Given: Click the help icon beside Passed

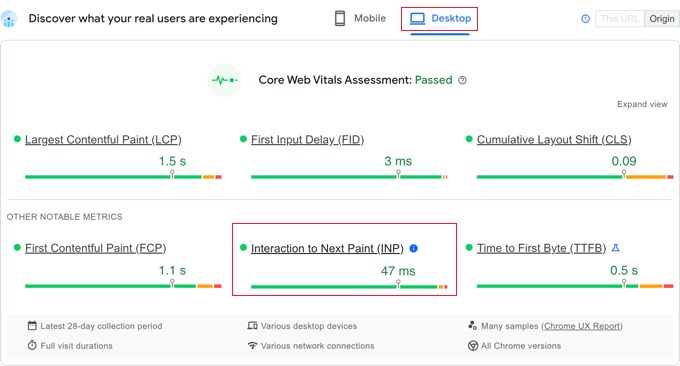Looking at the screenshot, I should (x=462, y=80).
